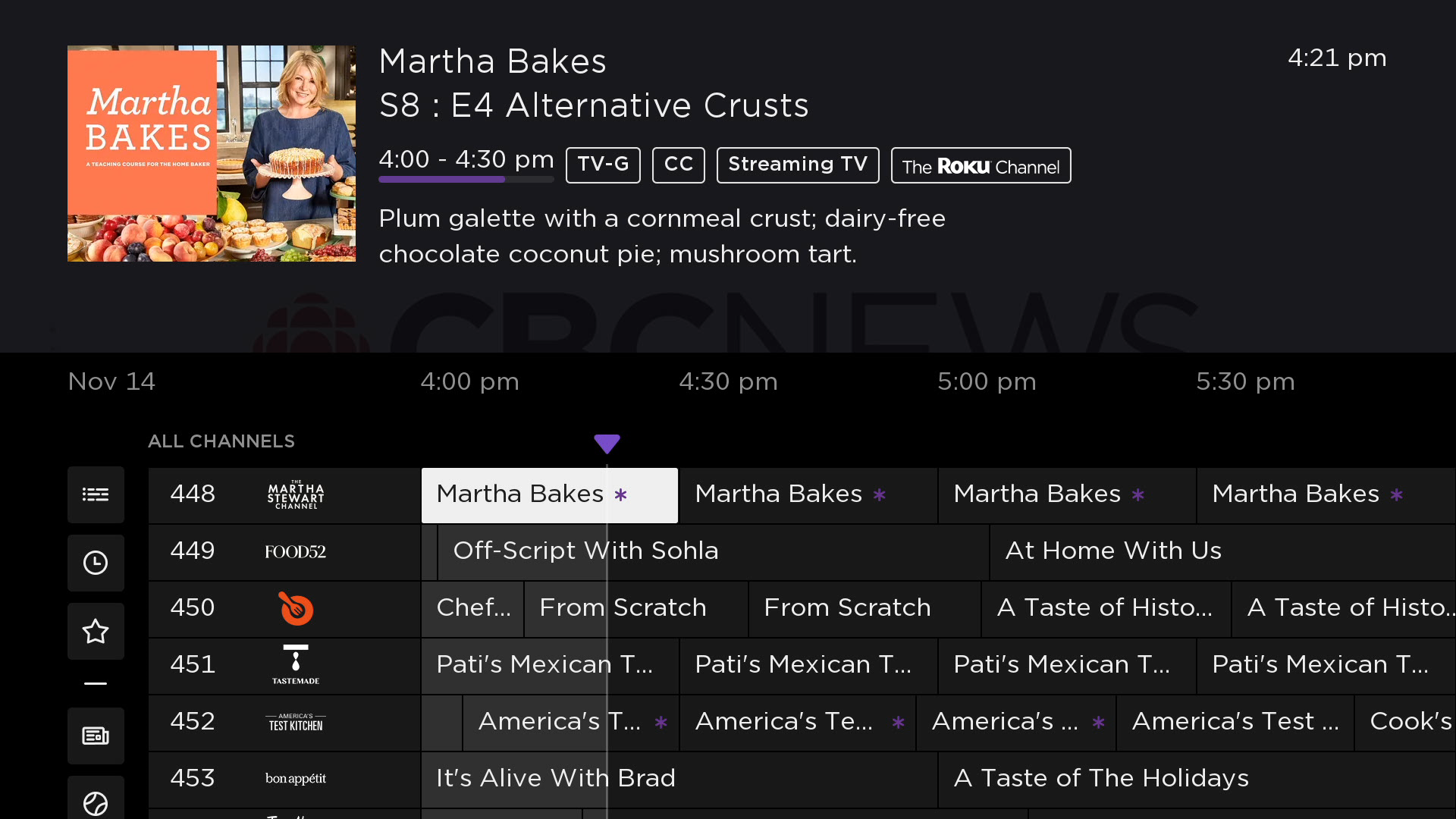1456x819 pixels.
Task: Expand the ALL CHANNELS section header
Action: 221,441
